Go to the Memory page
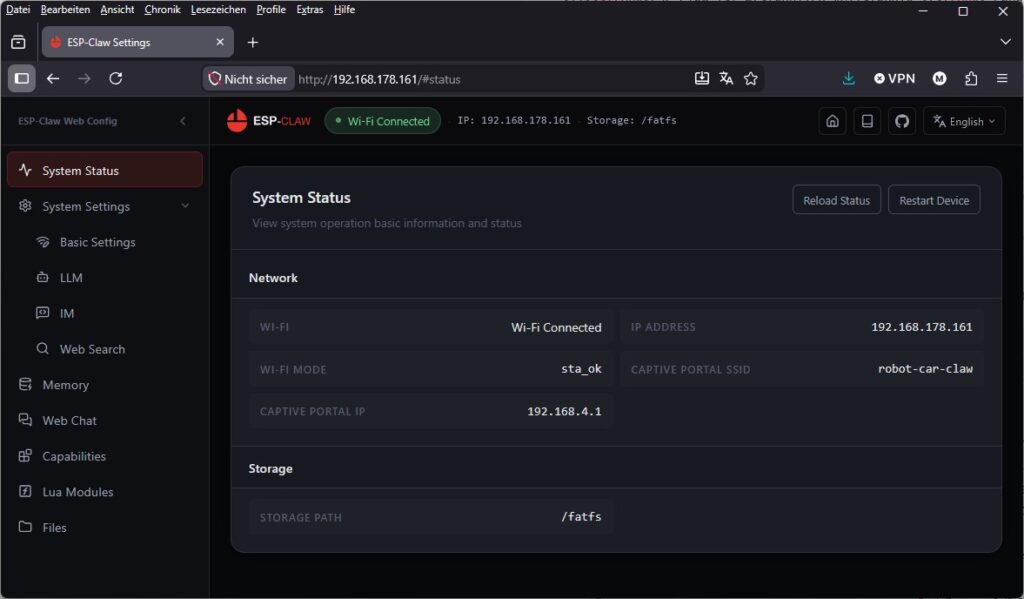Image resolution: width=1024 pixels, height=599 pixels. tap(65, 385)
